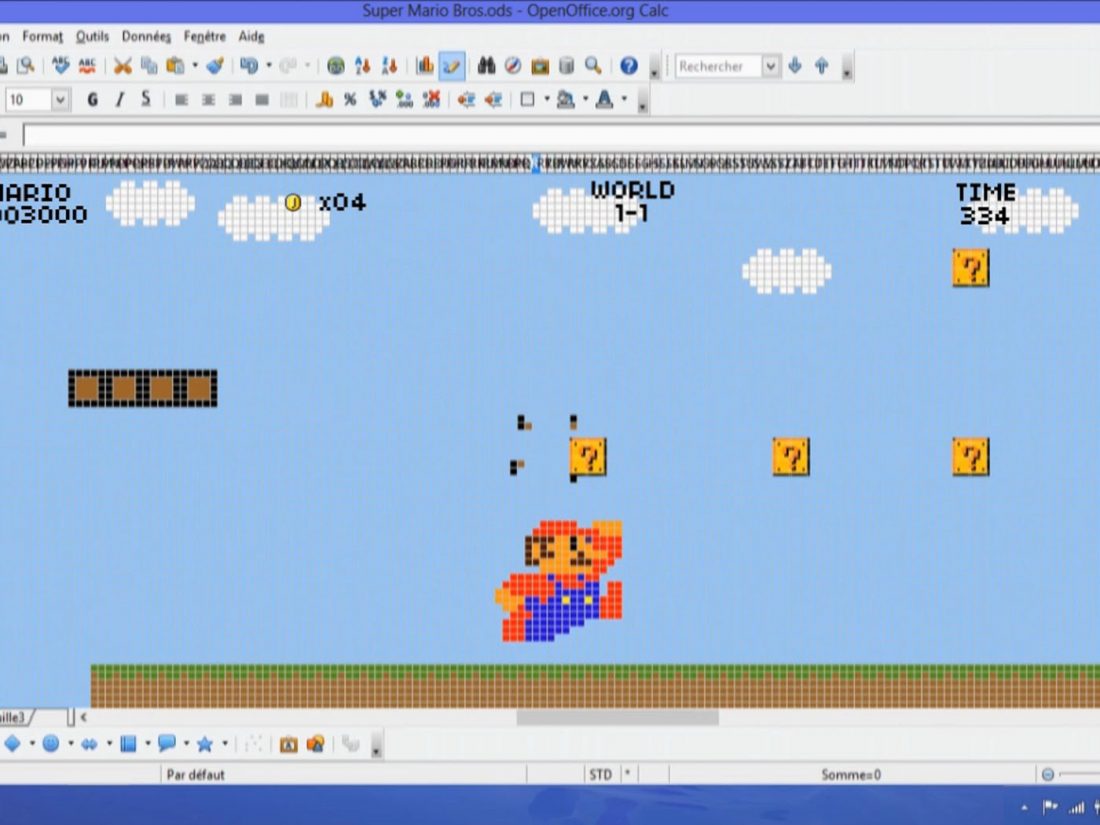
Task: Expand the Paste options arrow
Action: coord(195,66)
